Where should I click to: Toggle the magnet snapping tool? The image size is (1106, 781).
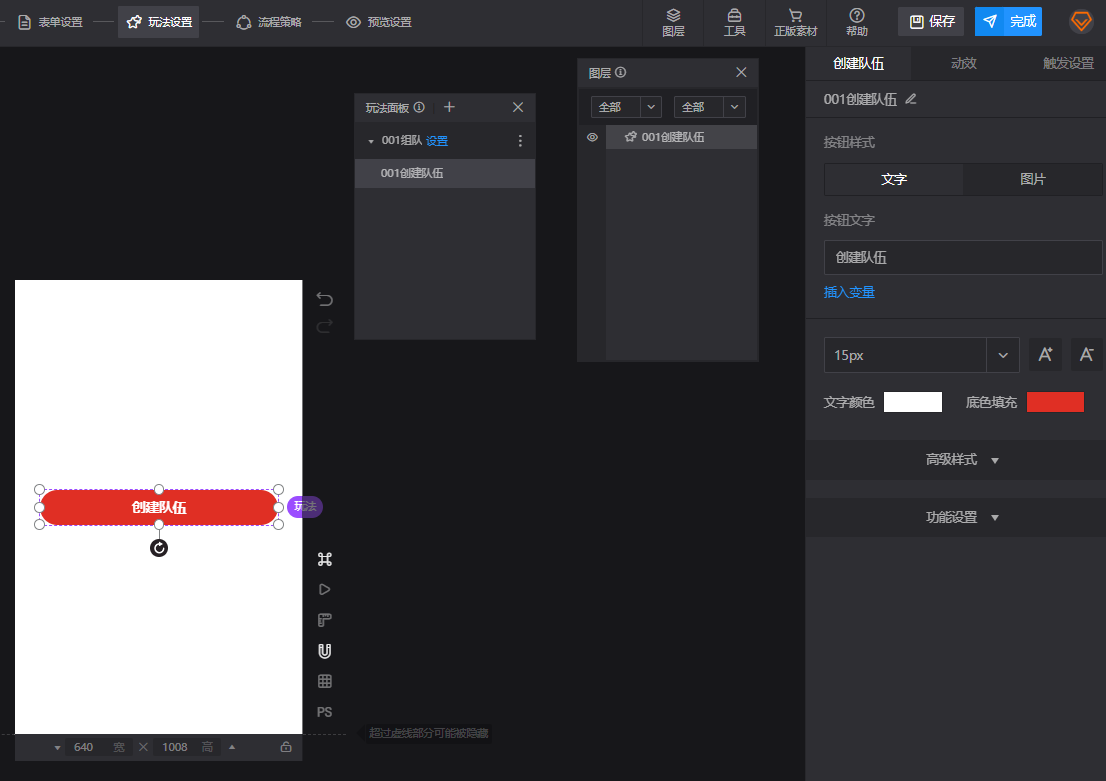pyautogui.click(x=324, y=650)
